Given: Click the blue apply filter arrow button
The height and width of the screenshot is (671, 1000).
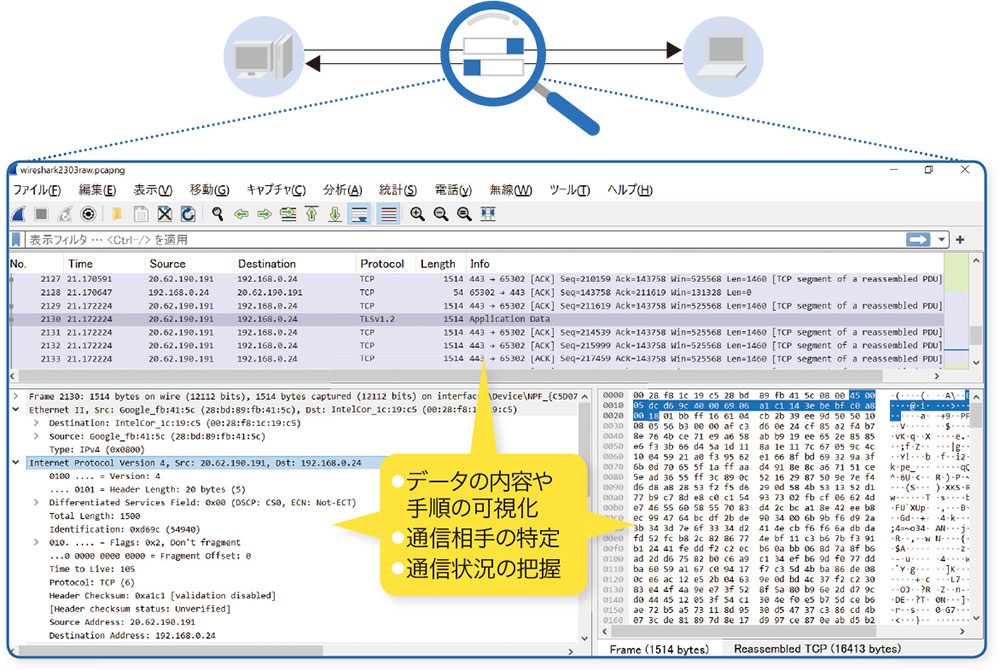Looking at the screenshot, I should (917, 240).
